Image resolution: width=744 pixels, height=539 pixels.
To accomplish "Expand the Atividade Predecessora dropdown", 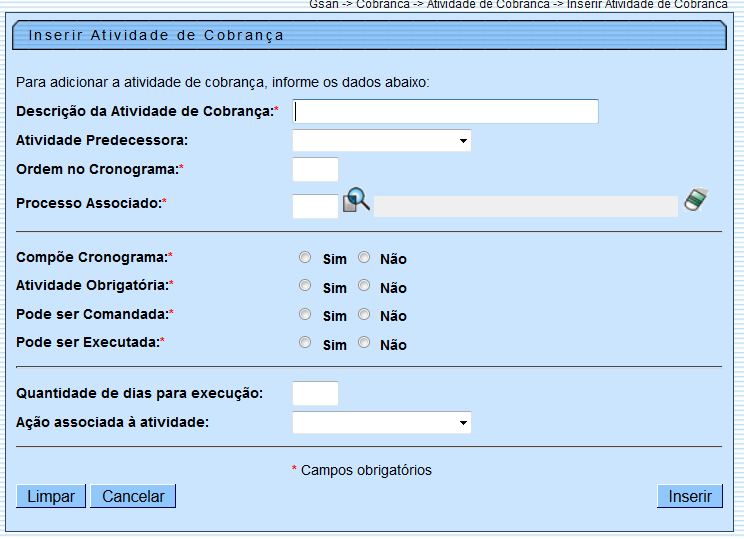I will point(381,141).
